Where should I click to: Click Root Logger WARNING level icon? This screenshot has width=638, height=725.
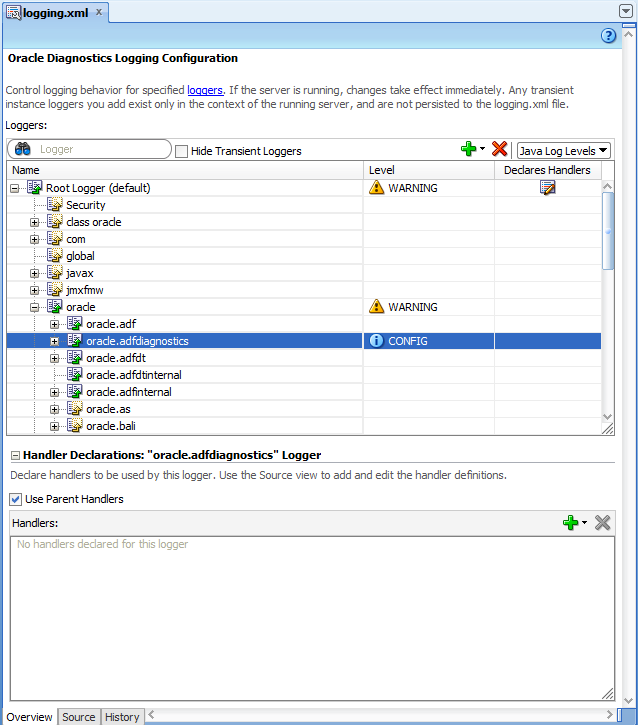(x=376, y=187)
